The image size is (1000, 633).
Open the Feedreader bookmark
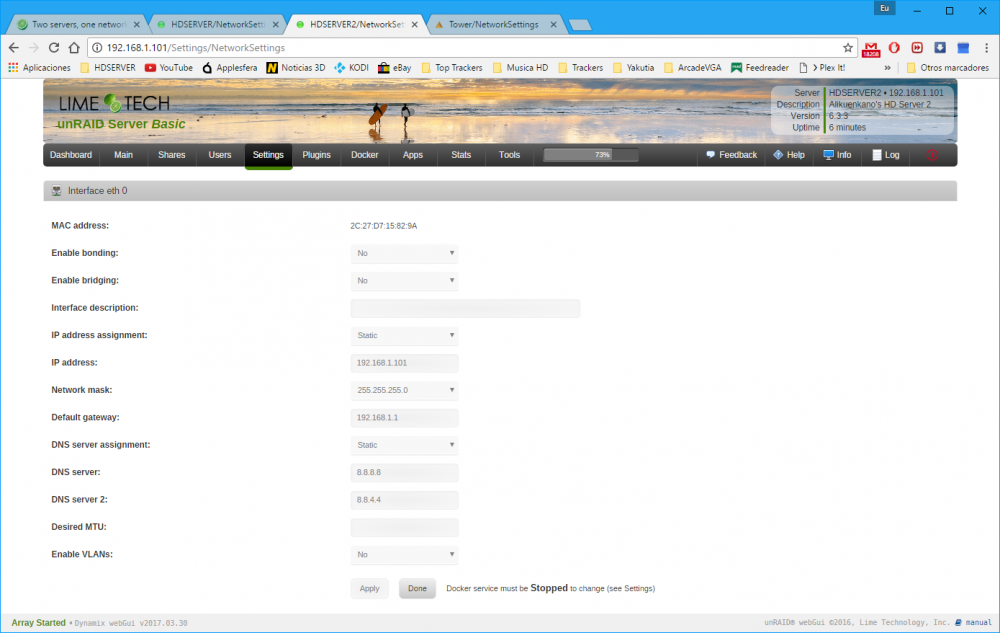pyautogui.click(x=760, y=68)
